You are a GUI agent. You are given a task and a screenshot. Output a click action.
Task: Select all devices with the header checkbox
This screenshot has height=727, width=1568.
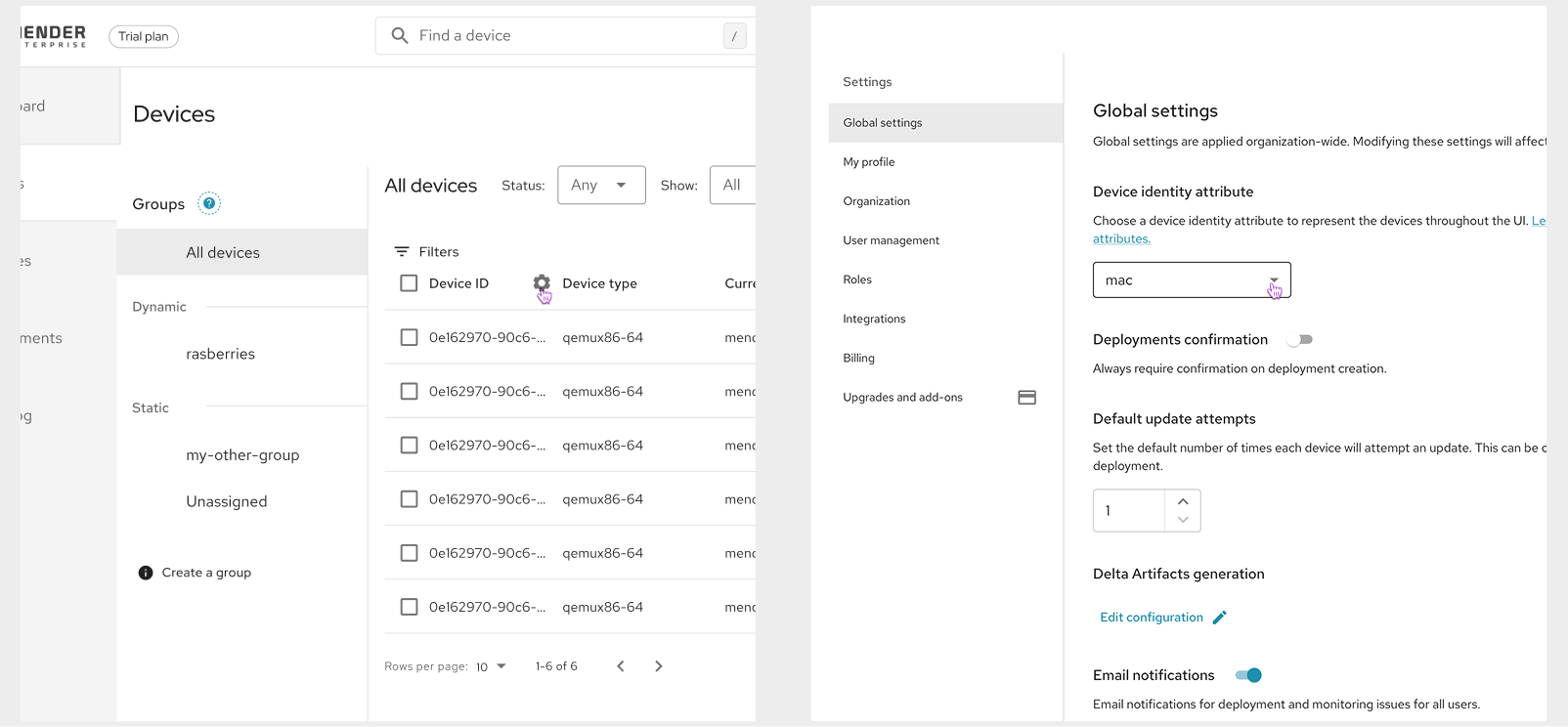click(x=410, y=283)
